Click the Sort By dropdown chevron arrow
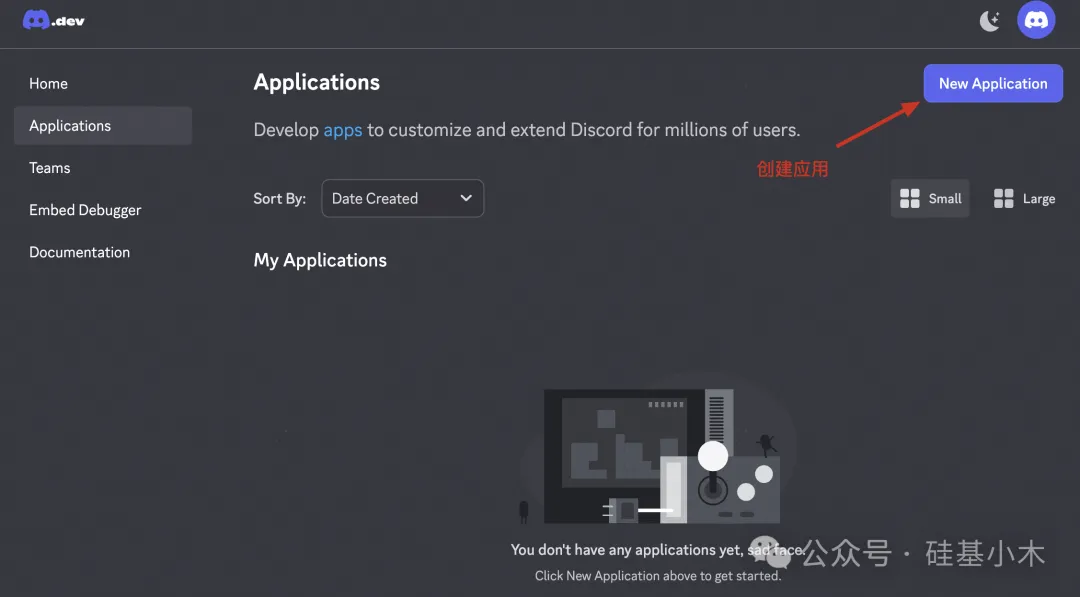The height and width of the screenshot is (597, 1080). pos(466,198)
